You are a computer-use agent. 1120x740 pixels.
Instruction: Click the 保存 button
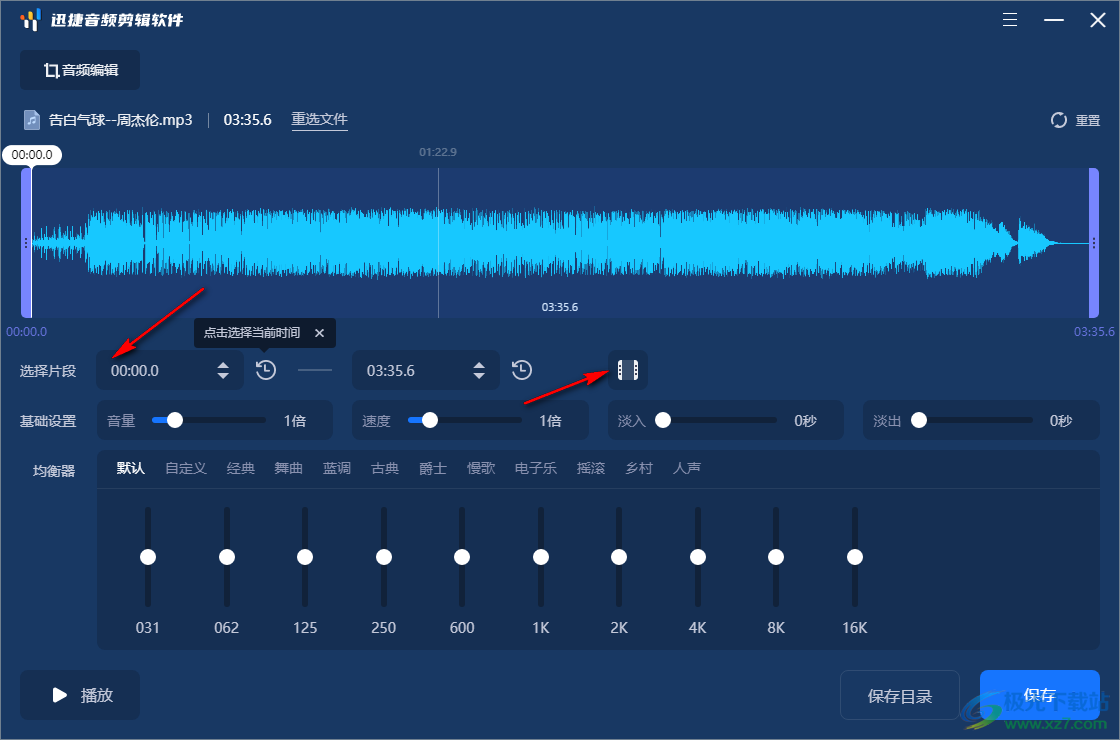click(1039, 695)
